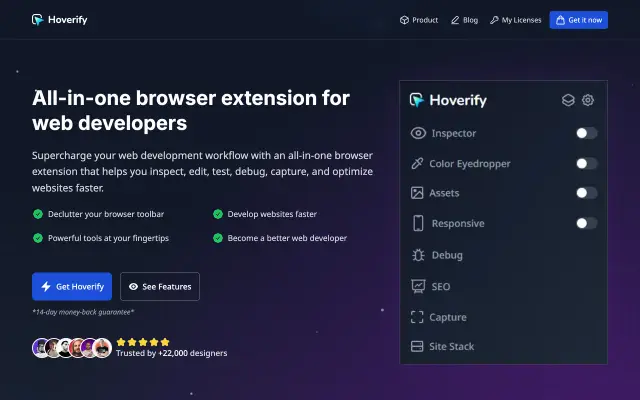640x400 pixels.
Task: Click the check icon by Become a better web developer
Action: 218,238
